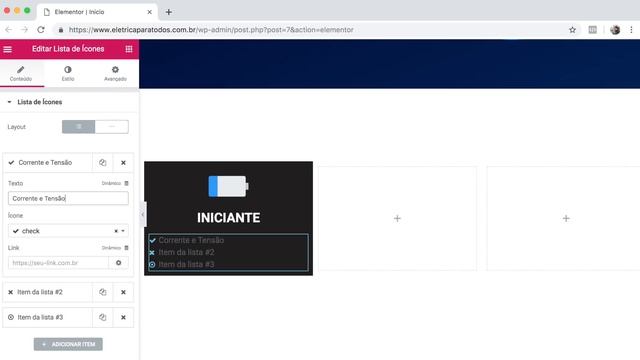Add widget to the right empty column
This screenshot has width=640, height=360.
tap(566, 218)
